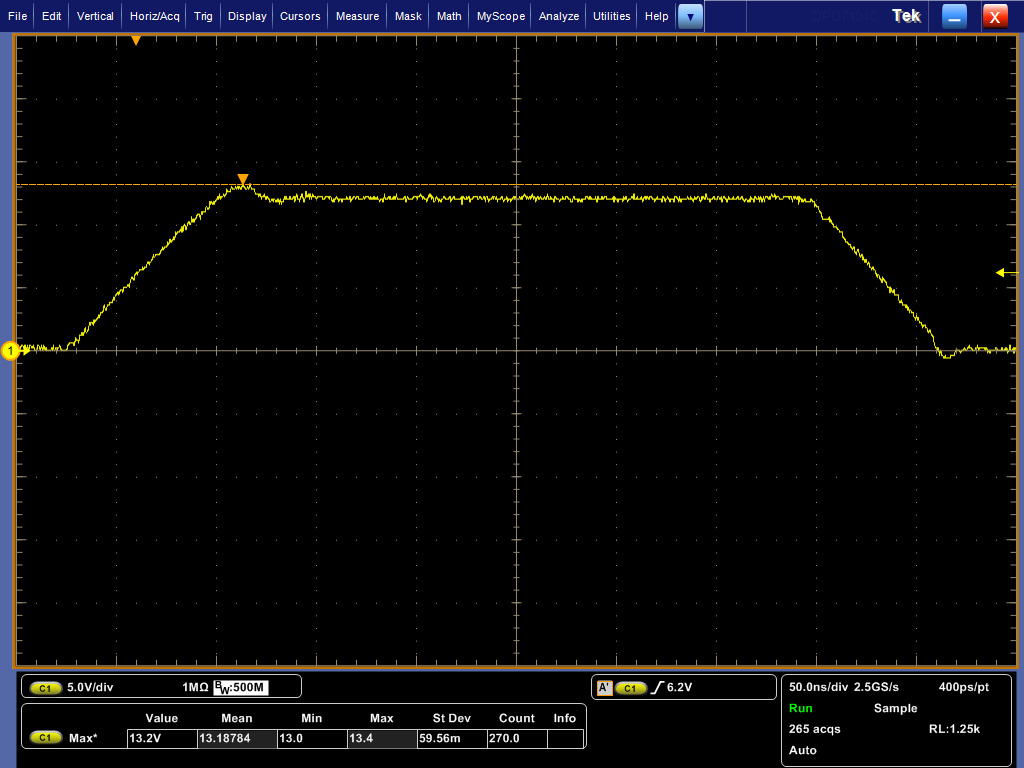Image resolution: width=1024 pixels, height=768 pixels.
Task: Open the MyScope menu
Action: coord(500,16)
